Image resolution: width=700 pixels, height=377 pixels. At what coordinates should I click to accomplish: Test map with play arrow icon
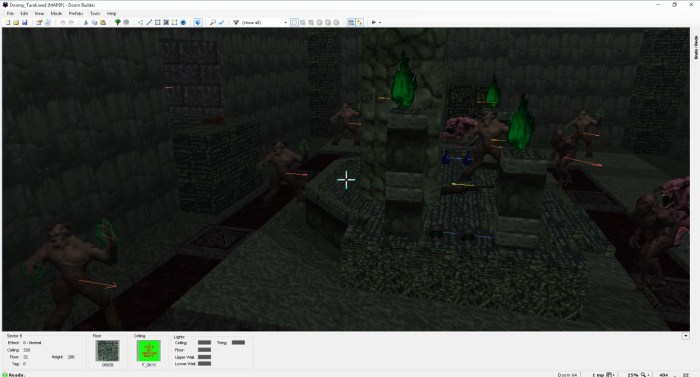pos(374,22)
